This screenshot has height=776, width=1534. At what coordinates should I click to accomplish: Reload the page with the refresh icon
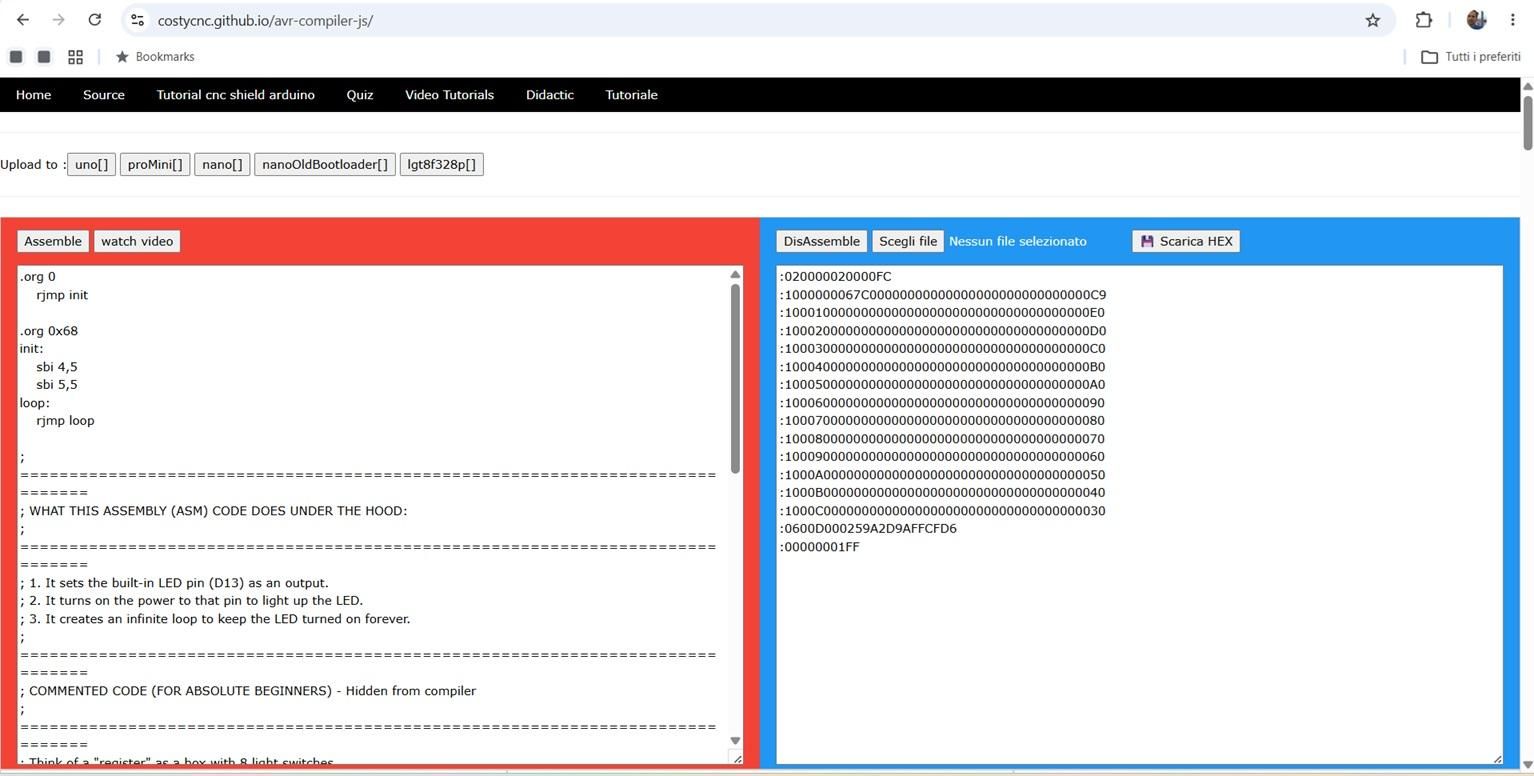pos(94,20)
